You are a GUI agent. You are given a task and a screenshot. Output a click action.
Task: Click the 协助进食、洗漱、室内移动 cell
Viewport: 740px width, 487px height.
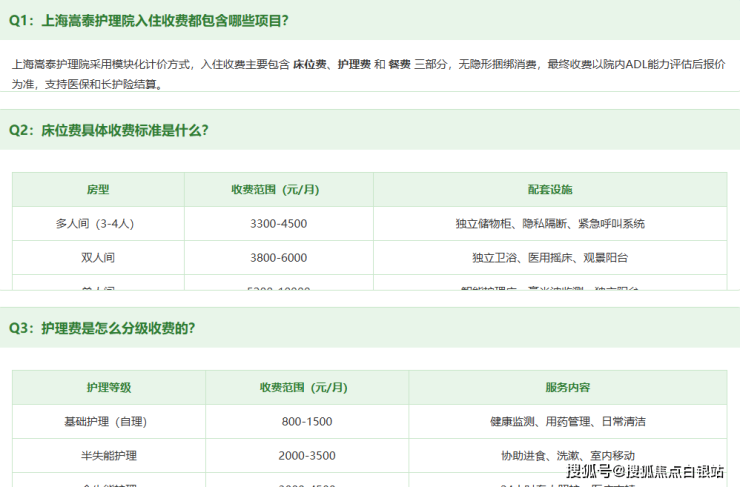coord(568,455)
